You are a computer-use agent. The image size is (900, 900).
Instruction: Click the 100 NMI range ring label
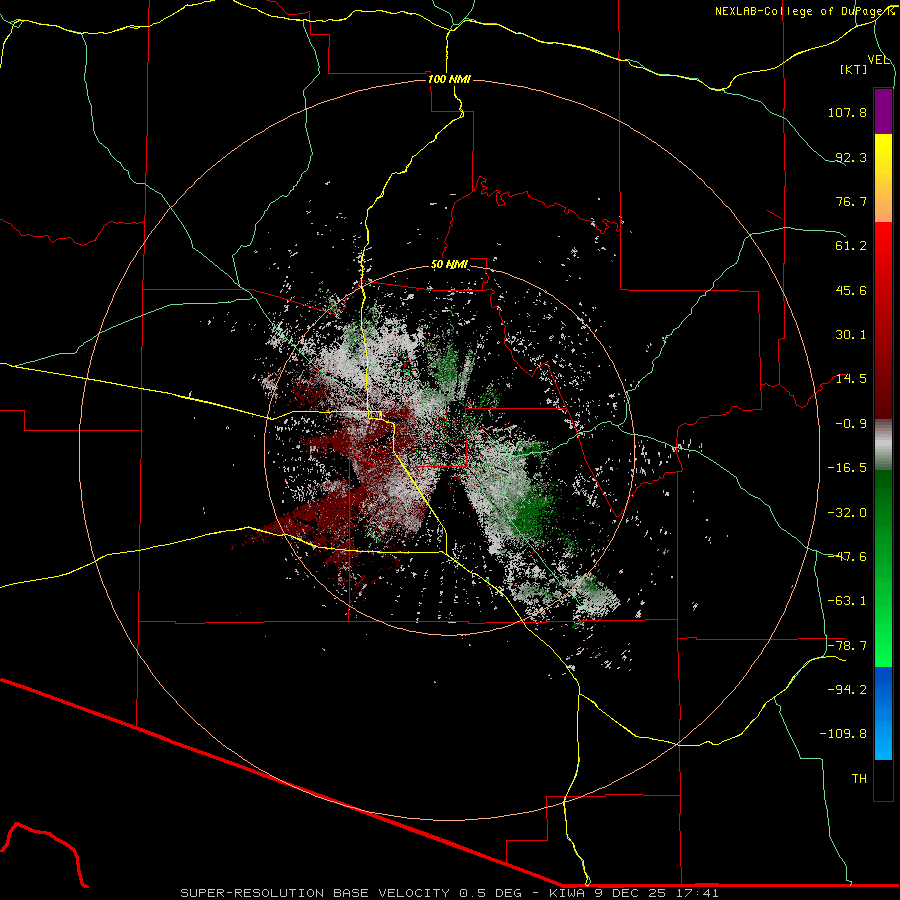[449, 79]
